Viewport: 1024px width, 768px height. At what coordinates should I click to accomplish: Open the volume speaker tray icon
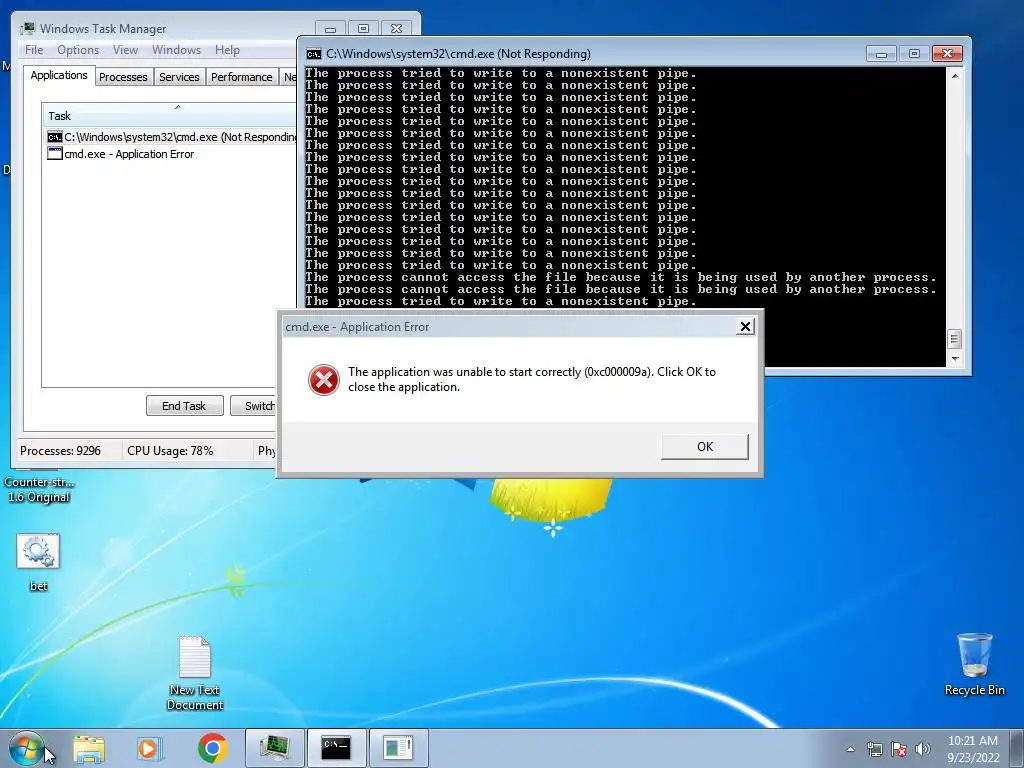(x=923, y=749)
